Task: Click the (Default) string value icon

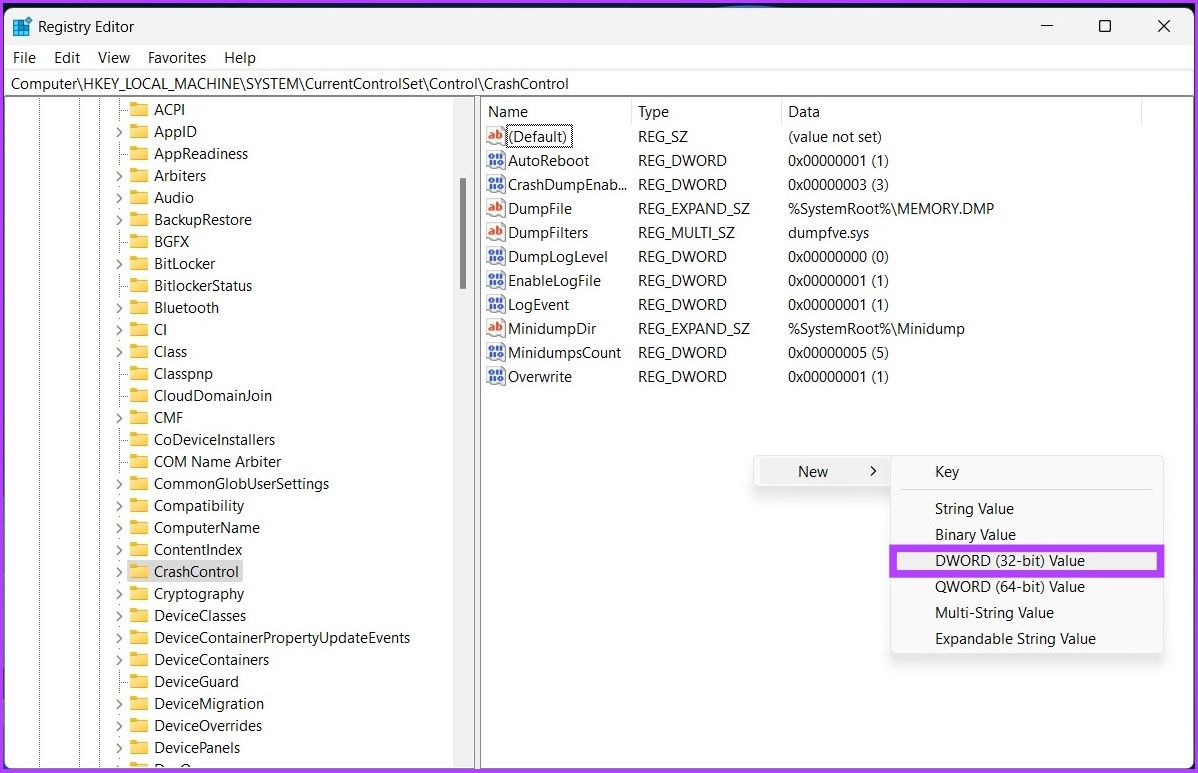Action: 496,137
